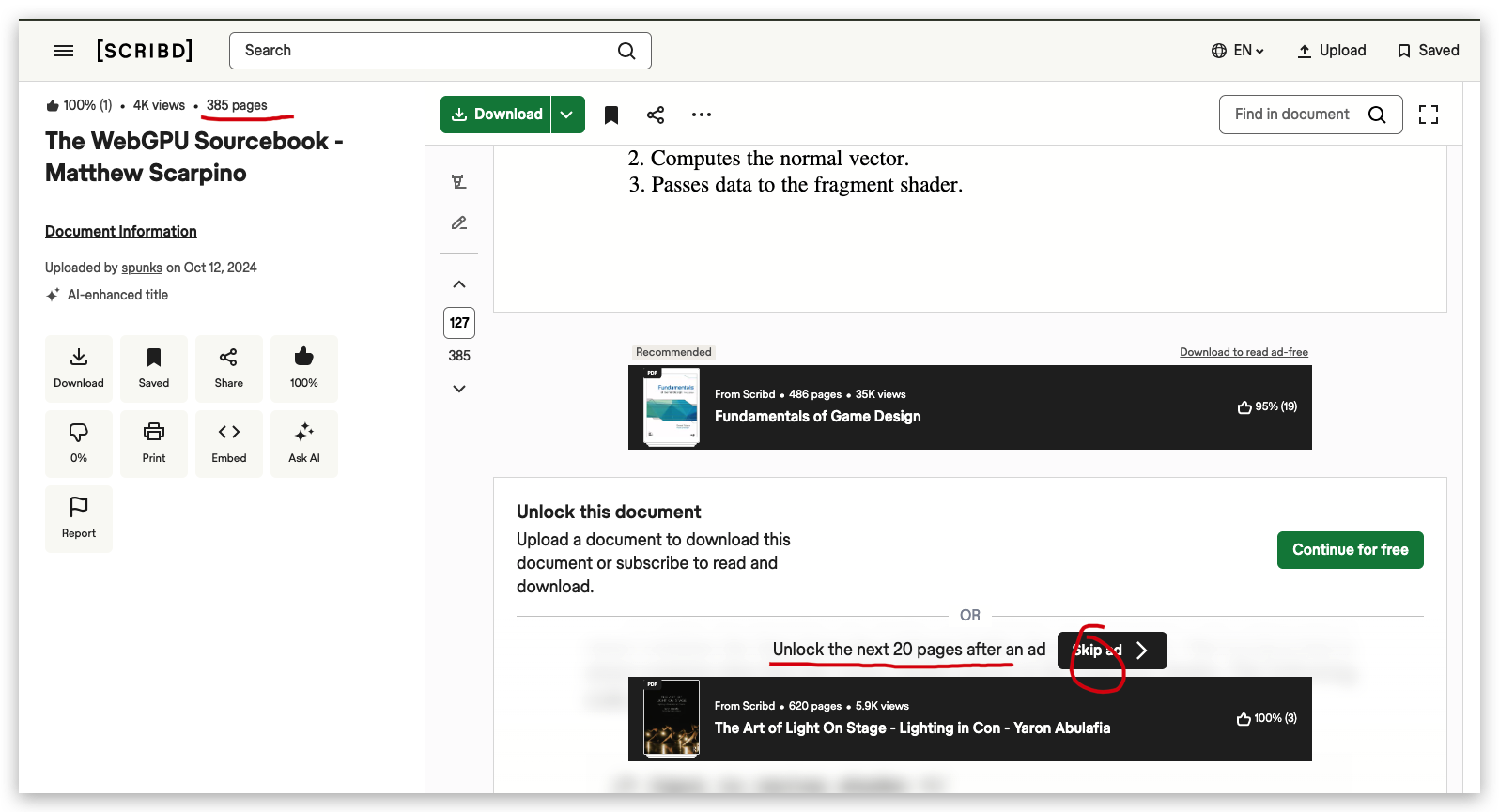The height and width of the screenshot is (812, 1499).
Task: Click the green Download button
Action: [496, 115]
